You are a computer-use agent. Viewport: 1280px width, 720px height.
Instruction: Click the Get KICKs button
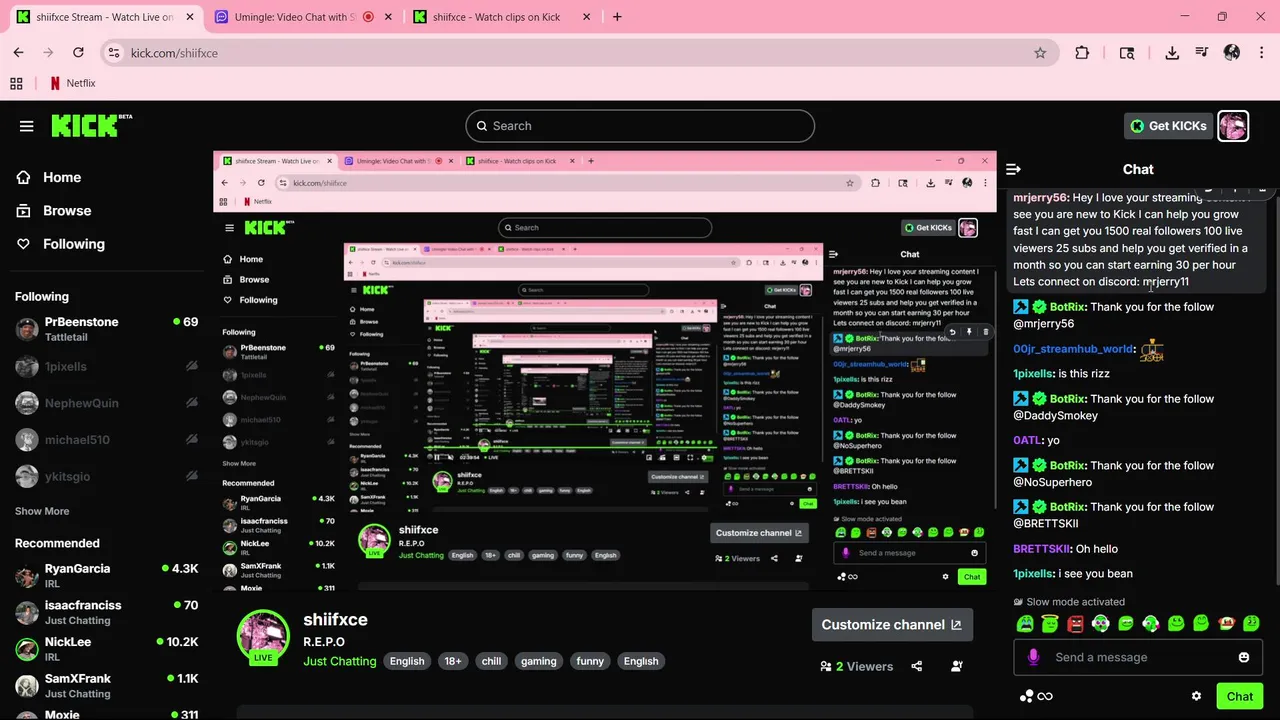(1169, 126)
